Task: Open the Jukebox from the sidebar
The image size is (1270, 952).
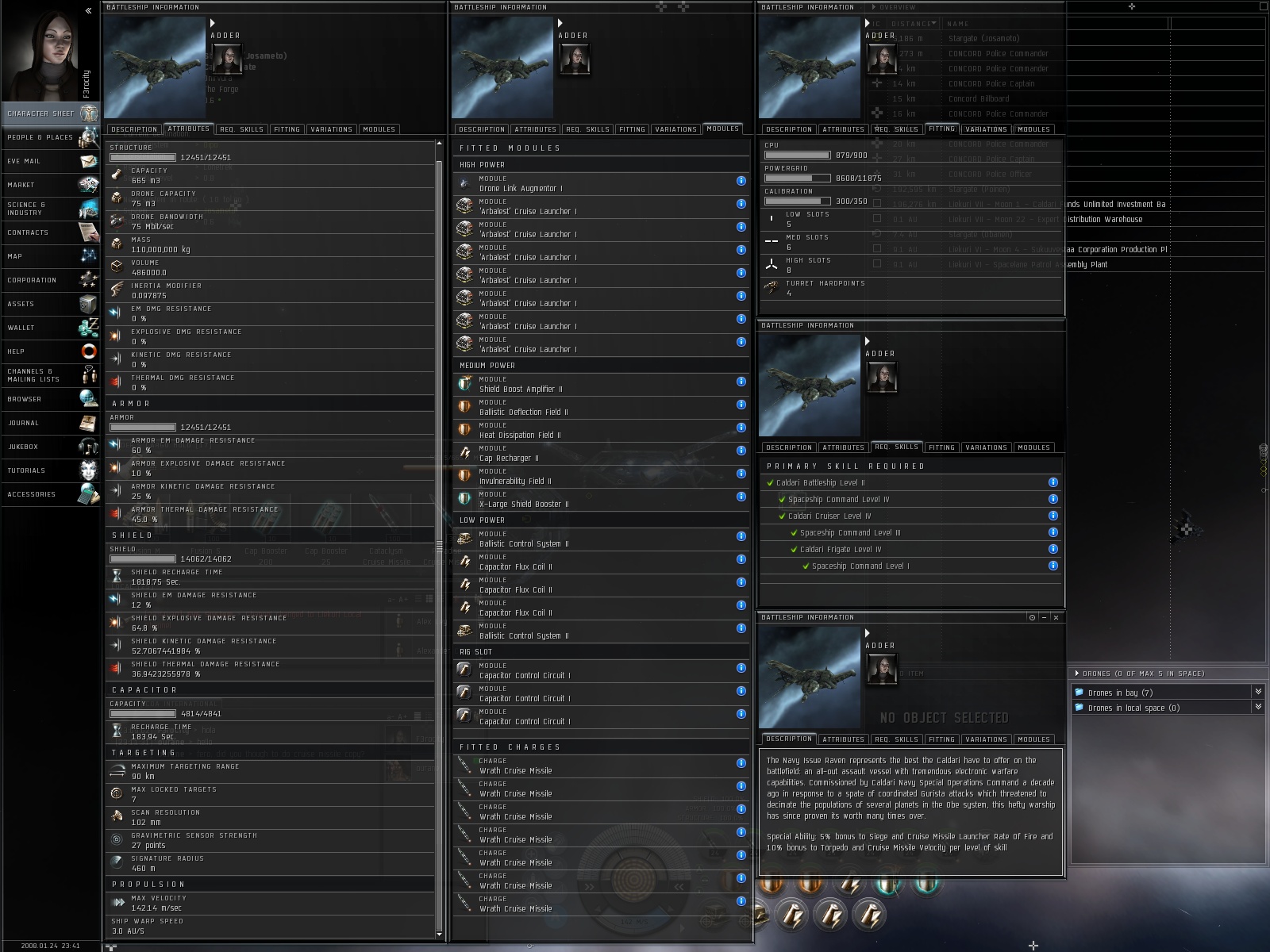Action: pos(51,447)
